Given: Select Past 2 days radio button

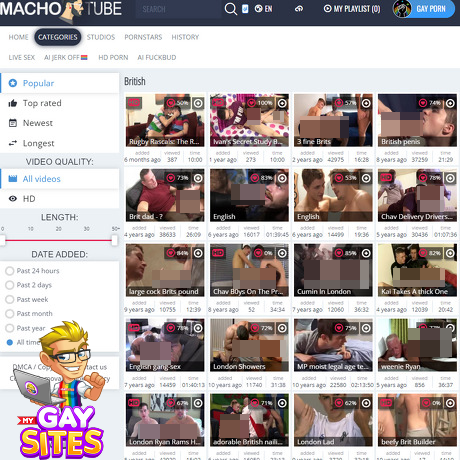Looking at the screenshot, I should (x=10, y=285).
